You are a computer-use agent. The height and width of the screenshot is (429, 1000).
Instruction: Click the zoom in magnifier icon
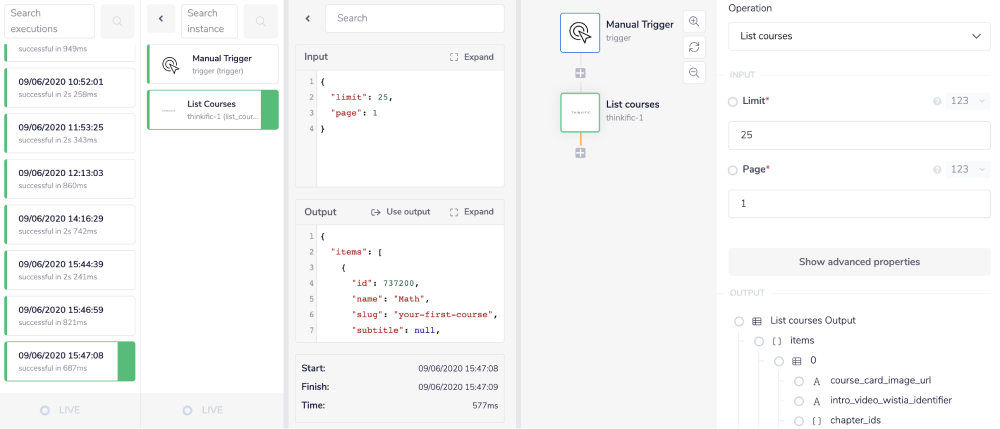(694, 22)
